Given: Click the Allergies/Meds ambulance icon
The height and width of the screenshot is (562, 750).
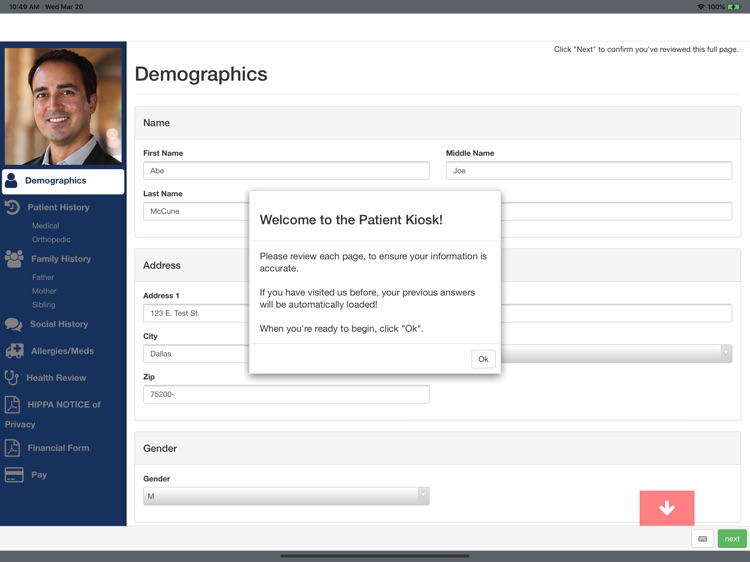Looking at the screenshot, I should [x=14, y=351].
